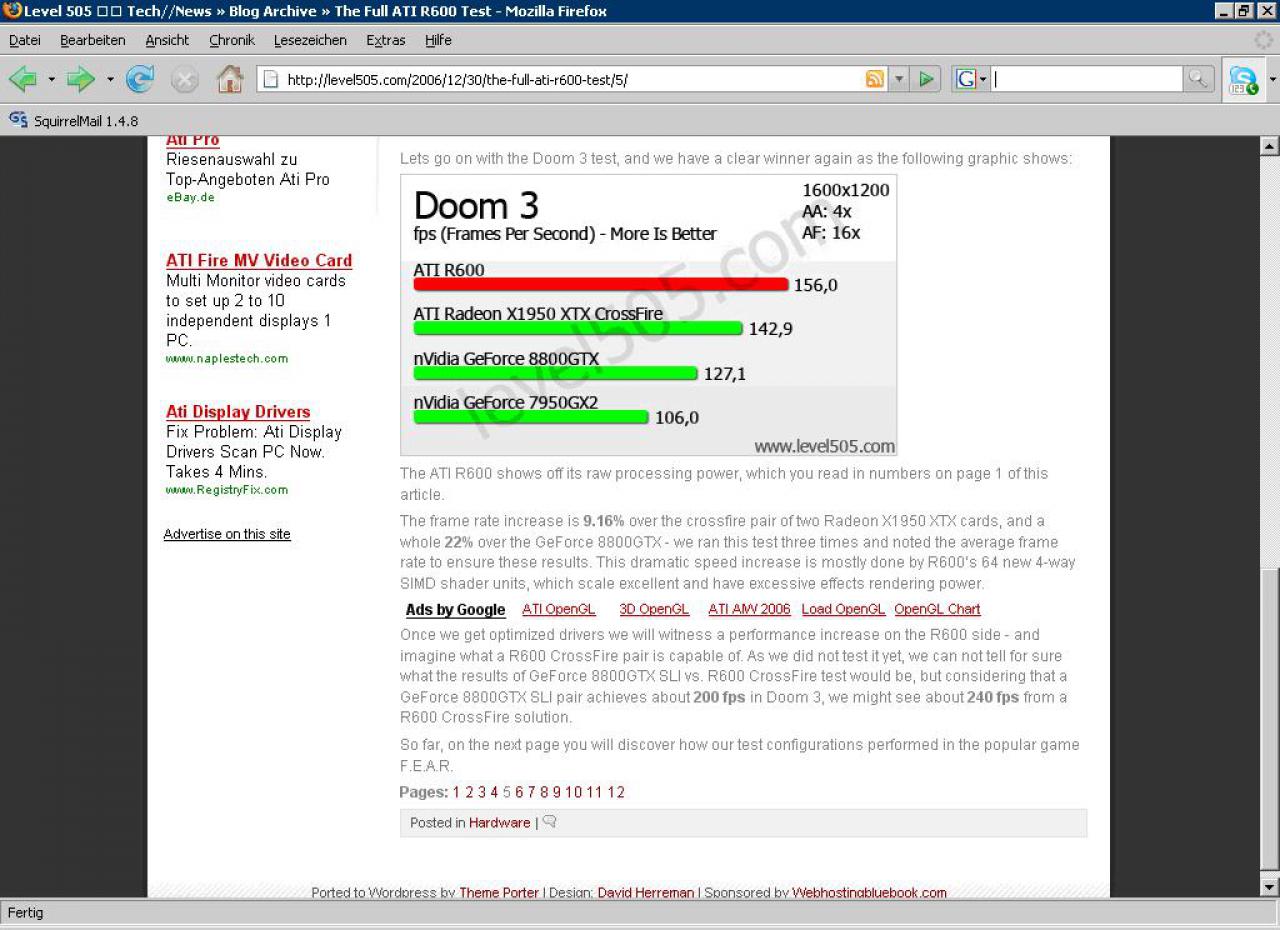Open the Ati Display Drivers ad link
Viewport: 1280px width, 930px height.
(x=238, y=411)
